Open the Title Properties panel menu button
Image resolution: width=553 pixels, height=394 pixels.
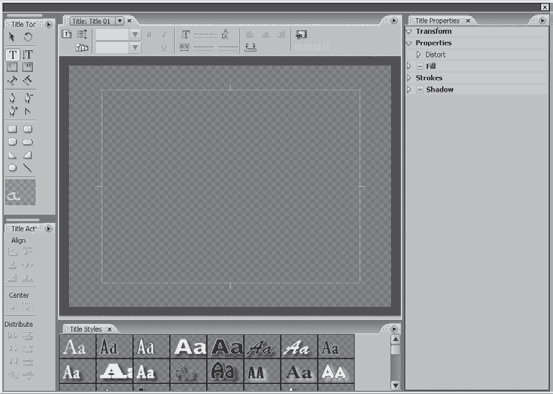pyautogui.click(x=542, y=21)
